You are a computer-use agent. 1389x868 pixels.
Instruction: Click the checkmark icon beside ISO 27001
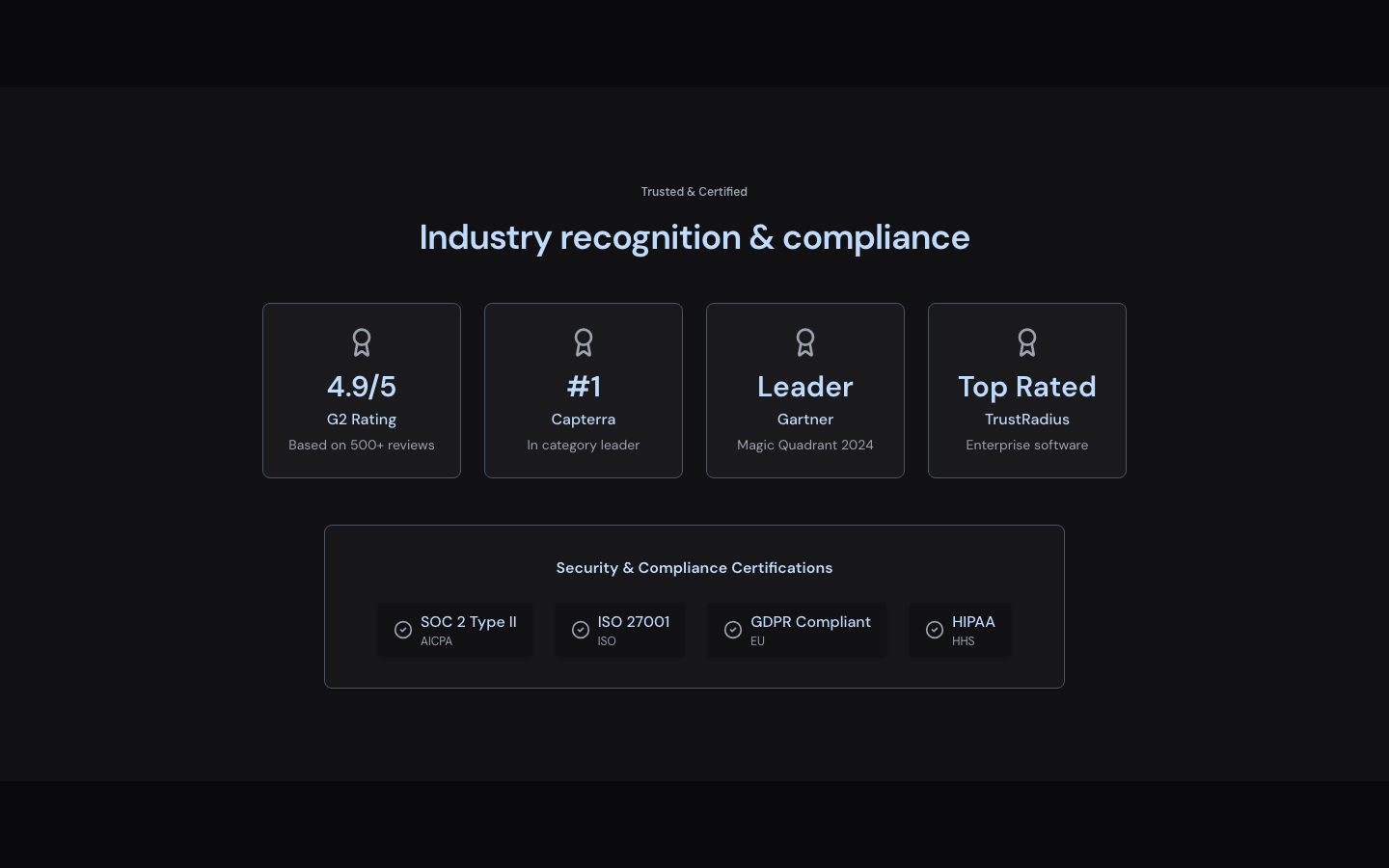(581, 630)
